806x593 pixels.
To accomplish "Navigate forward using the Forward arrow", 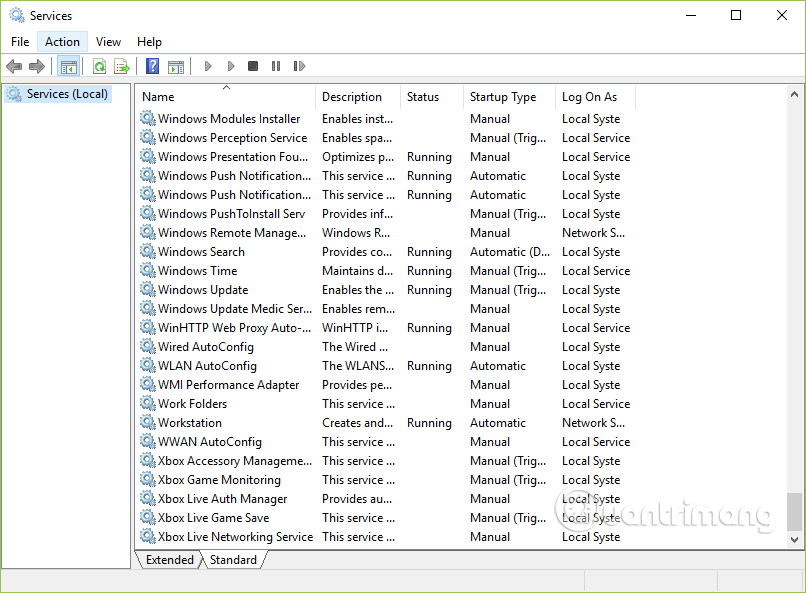I will [38, 66].
